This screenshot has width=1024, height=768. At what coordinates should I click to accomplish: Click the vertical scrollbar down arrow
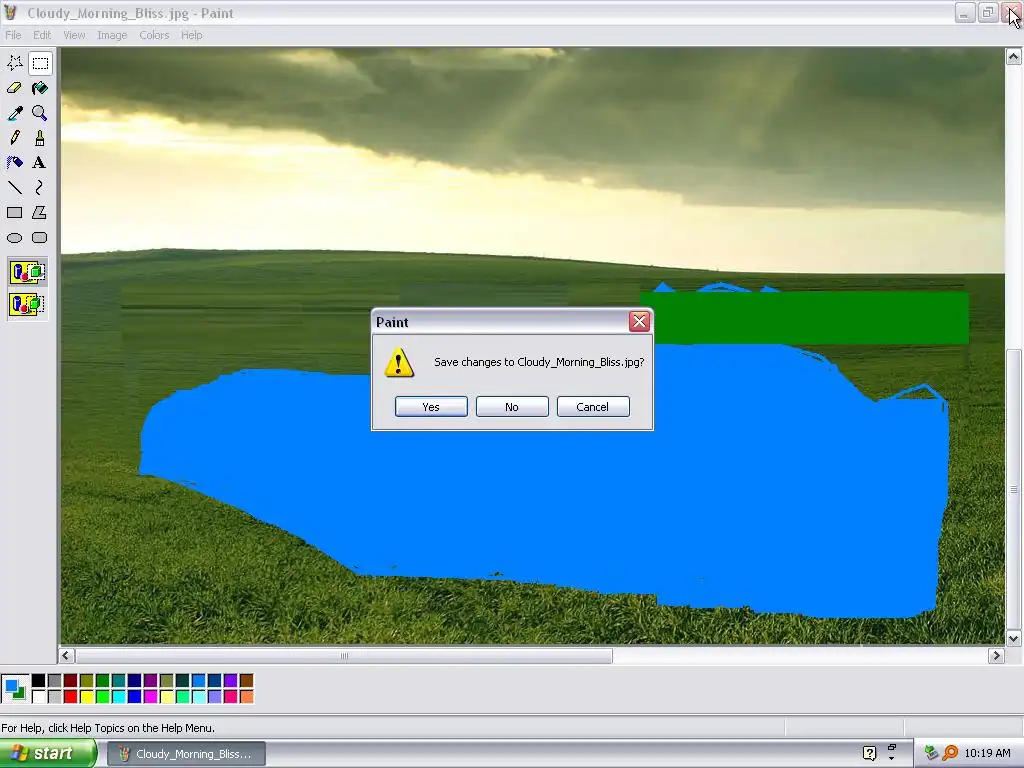tap(1014, 638)
